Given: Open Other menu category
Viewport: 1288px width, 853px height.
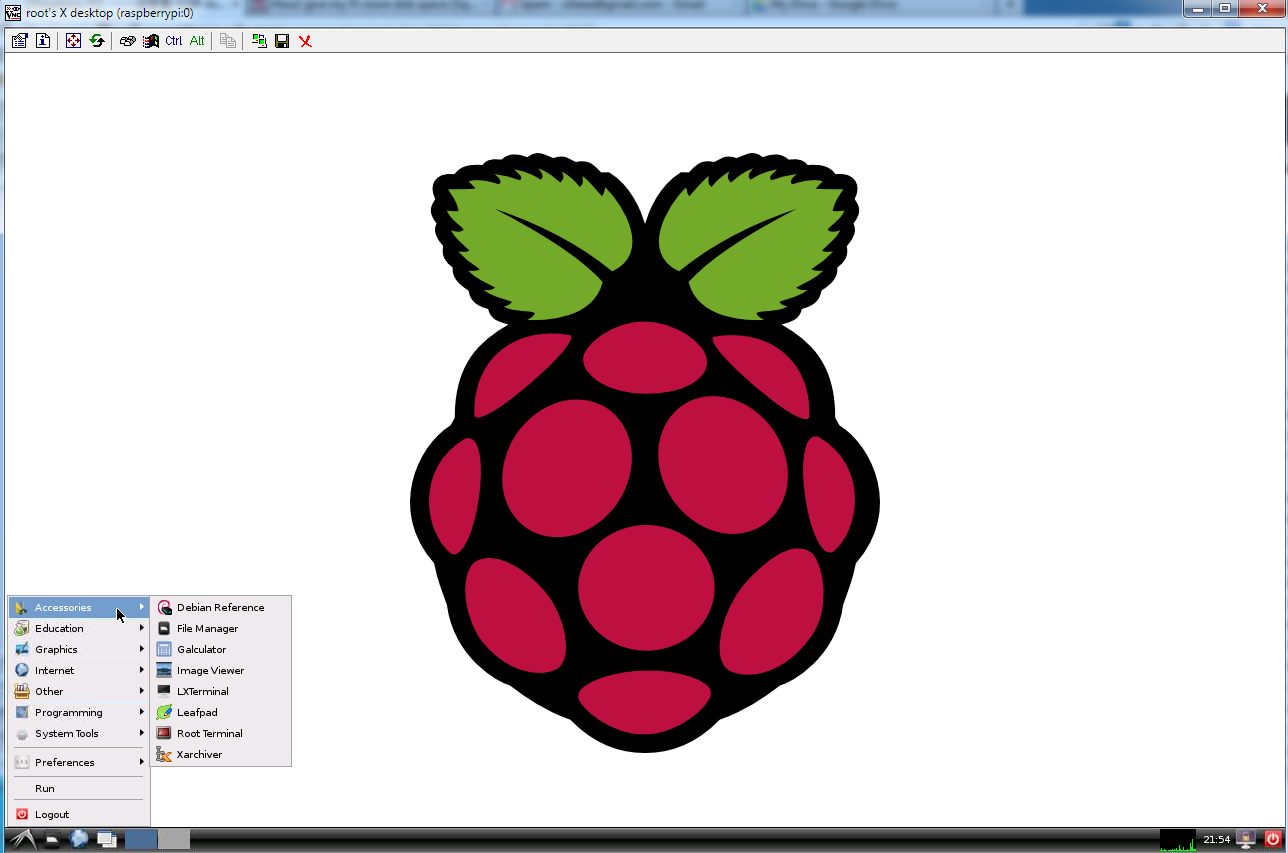Looking at the screenshot, I should pyautogui.click(x=79, y=692).
